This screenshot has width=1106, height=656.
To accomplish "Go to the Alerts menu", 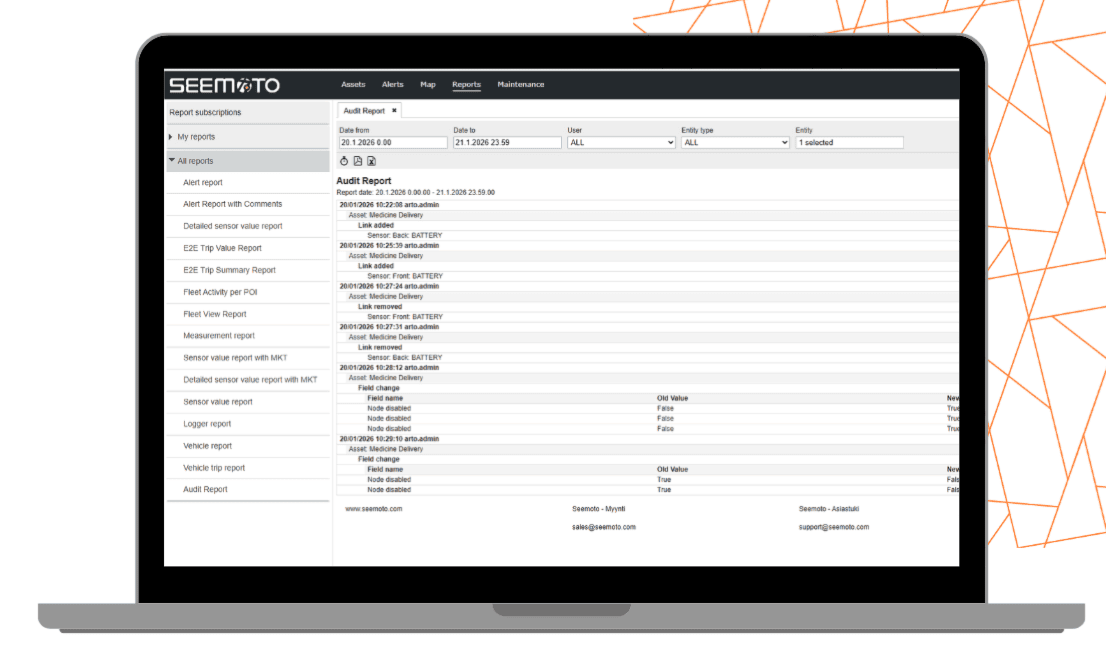I will (x=393, y=85).
